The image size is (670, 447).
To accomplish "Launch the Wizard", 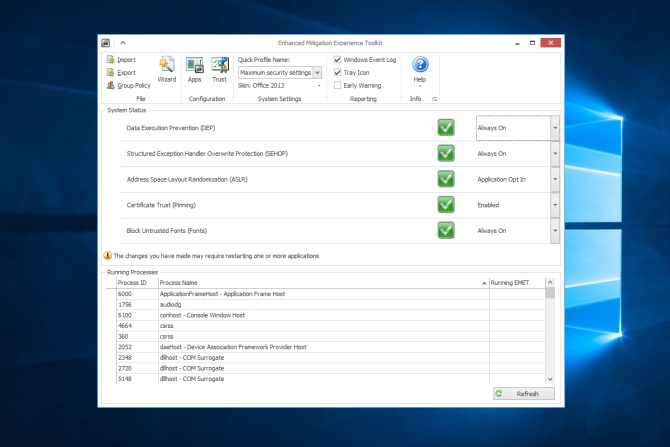I will tap(167, 69).
